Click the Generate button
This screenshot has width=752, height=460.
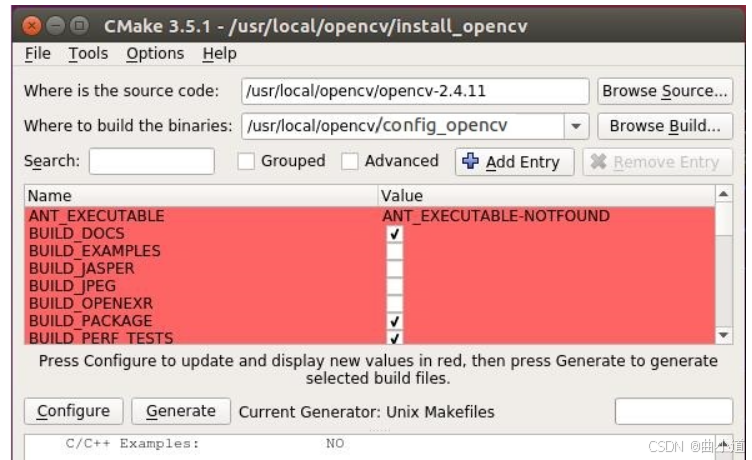(x=181, y=411)
